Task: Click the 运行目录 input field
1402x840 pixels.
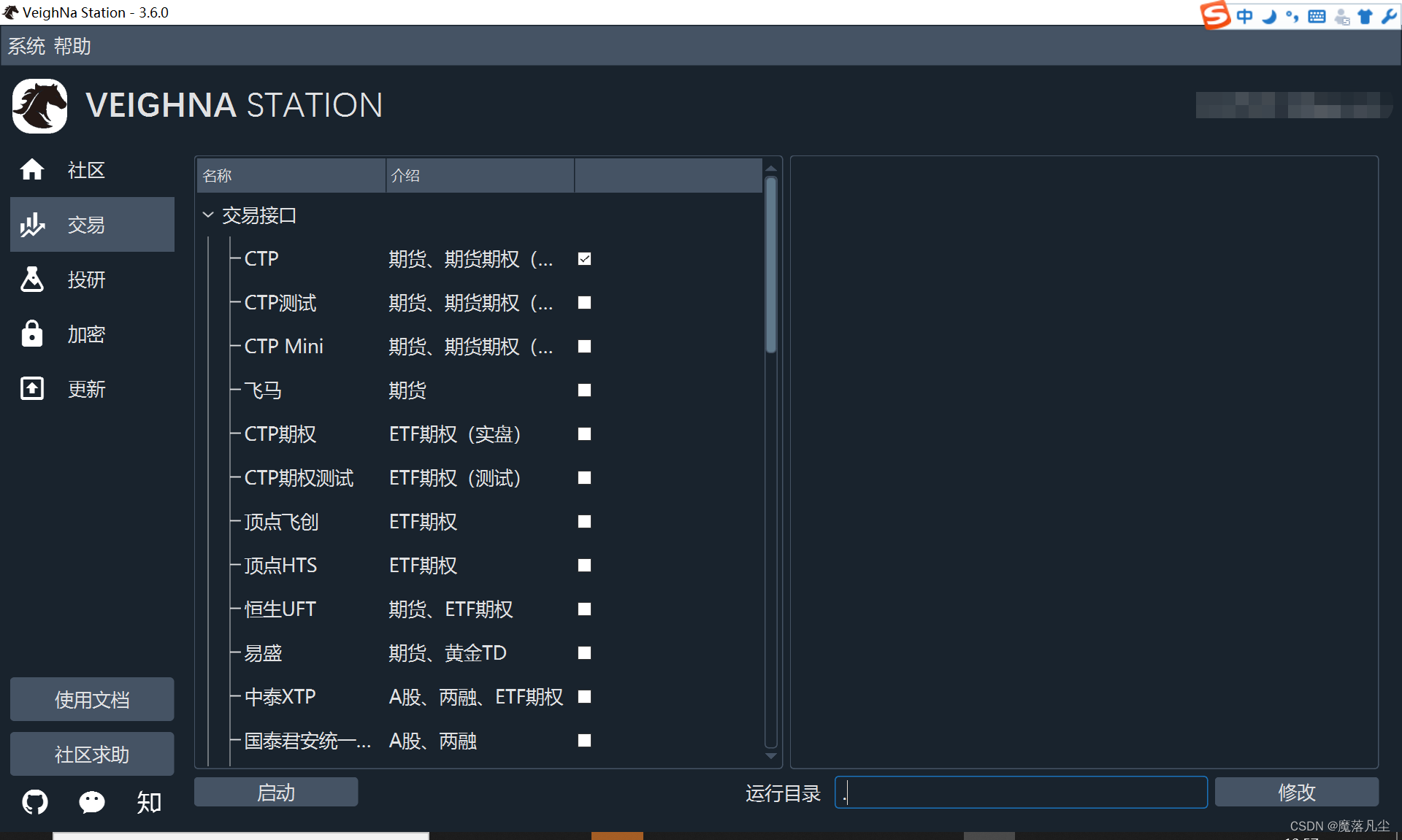Action: (x=1020, y=793)
